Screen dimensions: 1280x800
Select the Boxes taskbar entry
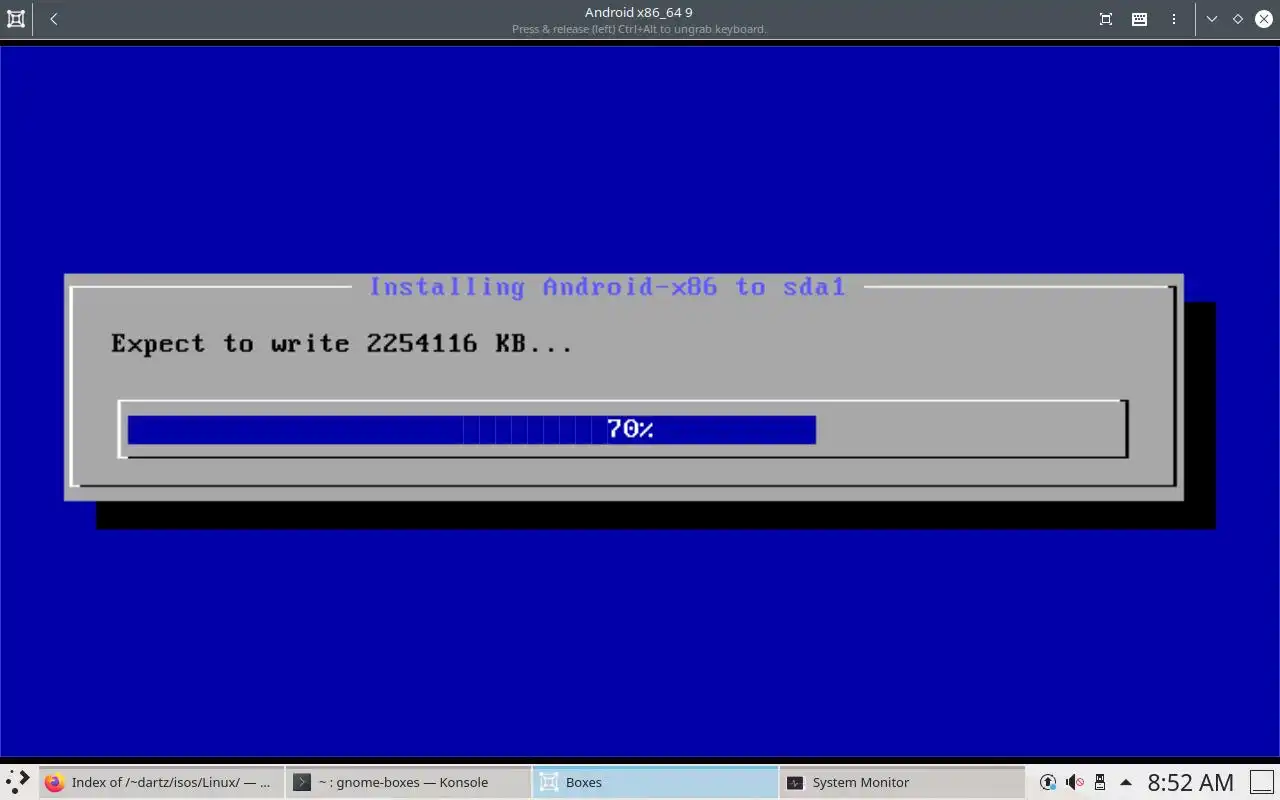click(655, 783)
